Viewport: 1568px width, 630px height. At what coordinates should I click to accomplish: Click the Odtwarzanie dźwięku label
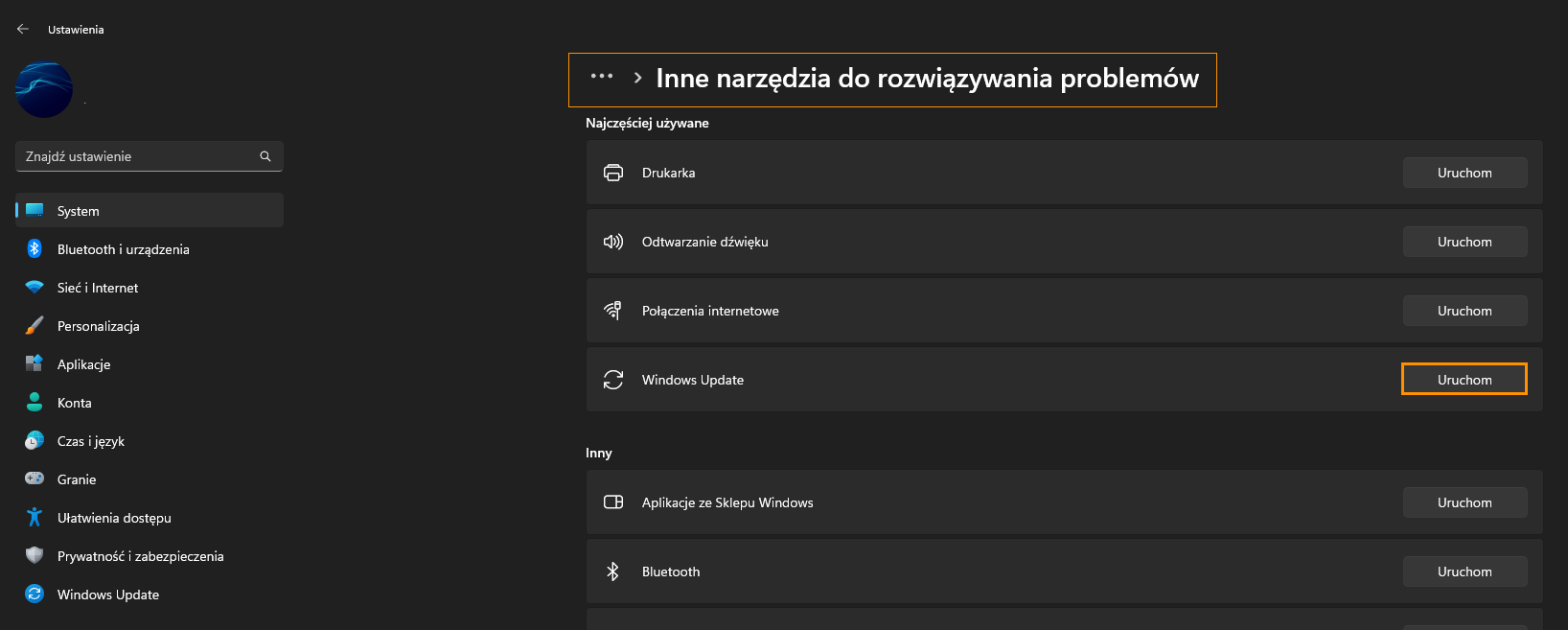pos(705,242)
